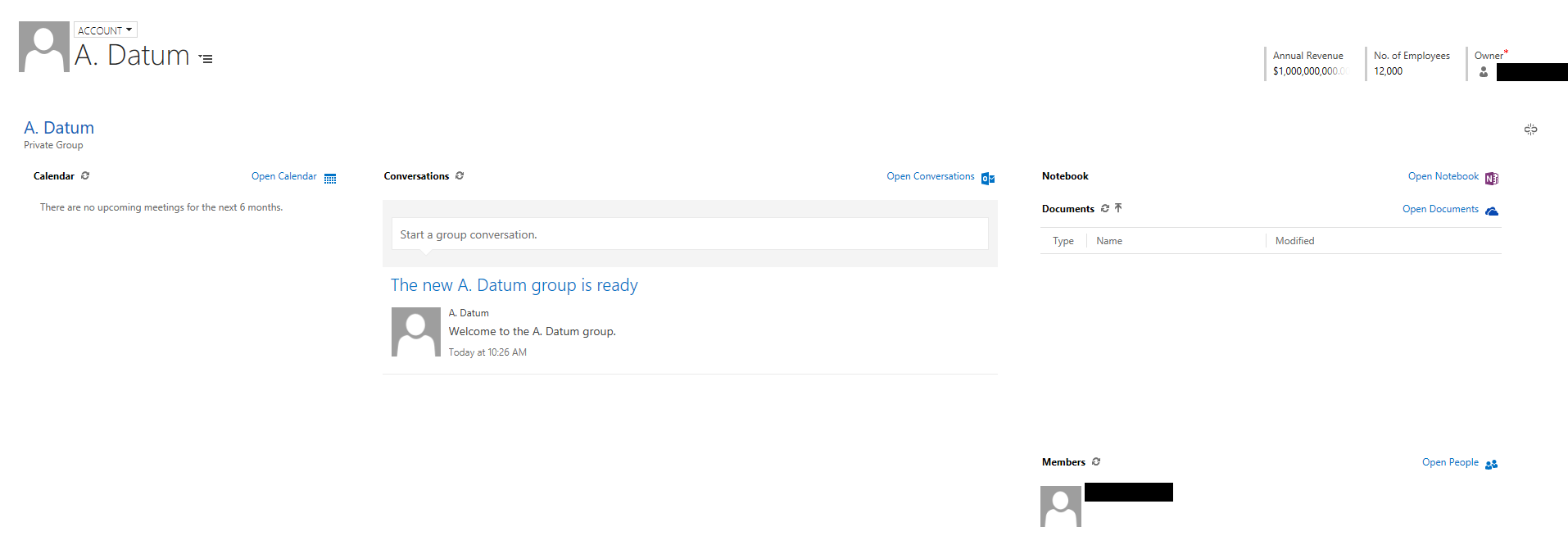Click the expand/collapse icon at right of group header

1530,129
